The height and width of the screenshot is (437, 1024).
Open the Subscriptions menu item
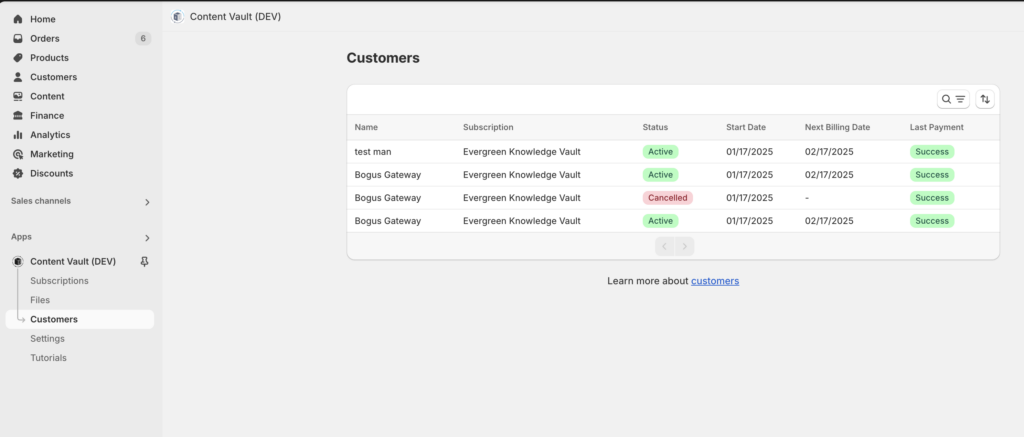(59, 281)
